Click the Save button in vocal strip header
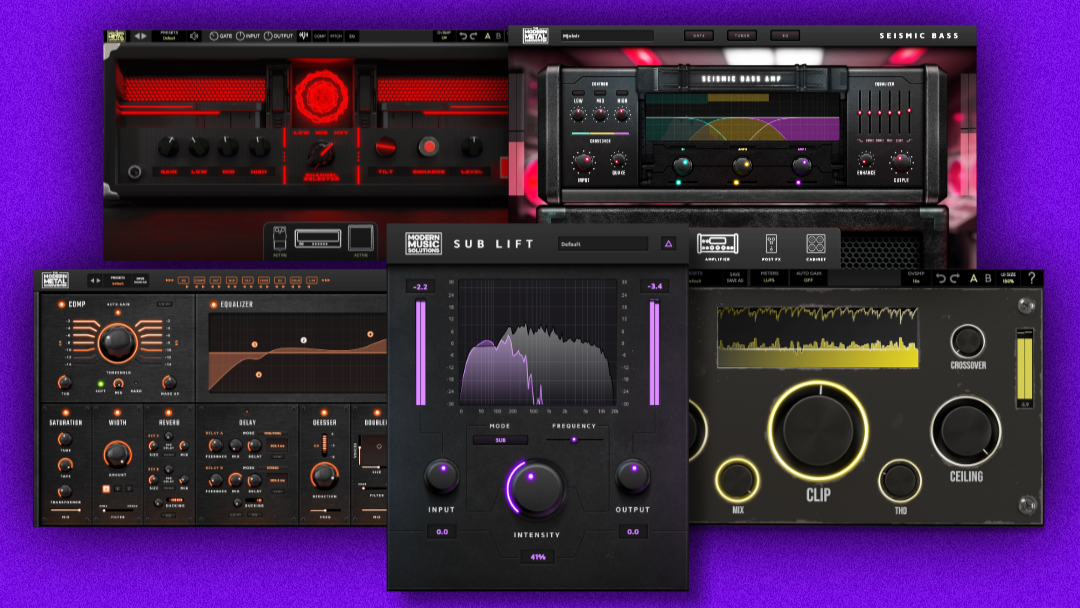The height and width of the screenshot is (608, 1080). pos(140,280)
